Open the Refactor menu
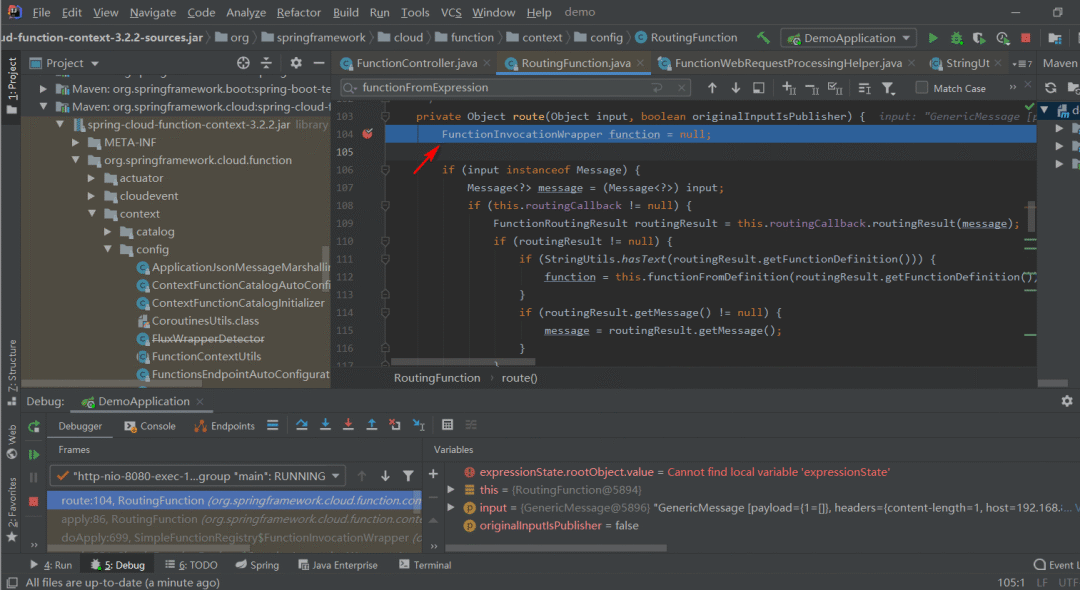 point(298,13)
